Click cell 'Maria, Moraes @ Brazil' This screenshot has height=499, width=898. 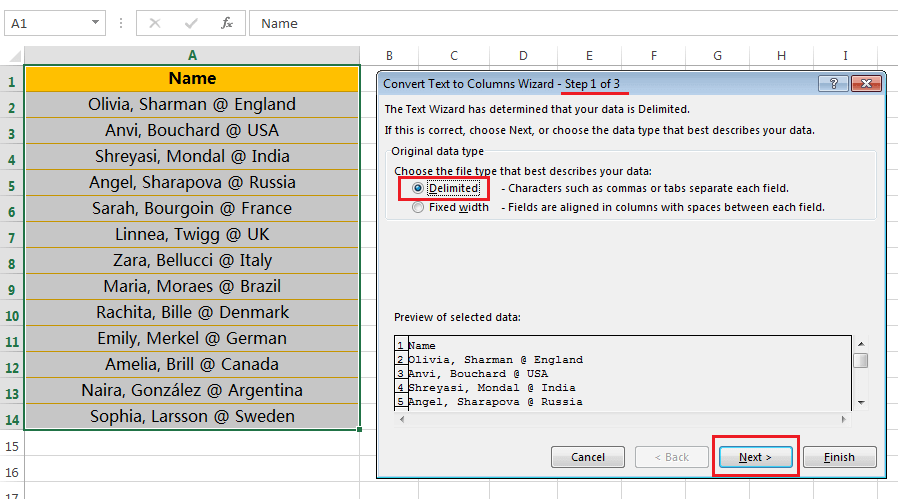coord(192,286)
